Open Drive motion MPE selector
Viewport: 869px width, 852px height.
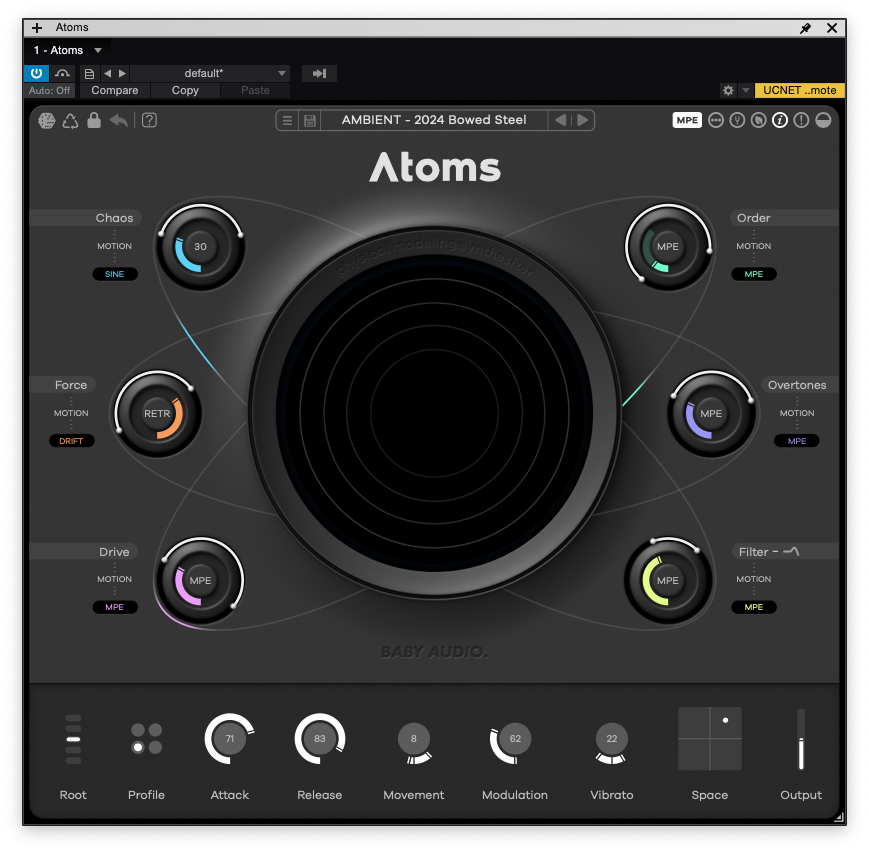point(115,607)
